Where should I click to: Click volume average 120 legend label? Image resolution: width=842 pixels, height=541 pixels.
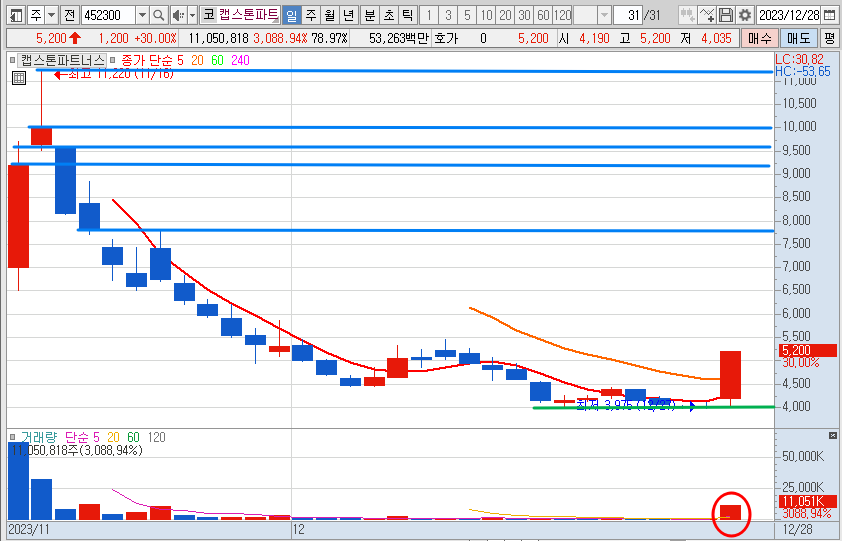tap(156, 437)
